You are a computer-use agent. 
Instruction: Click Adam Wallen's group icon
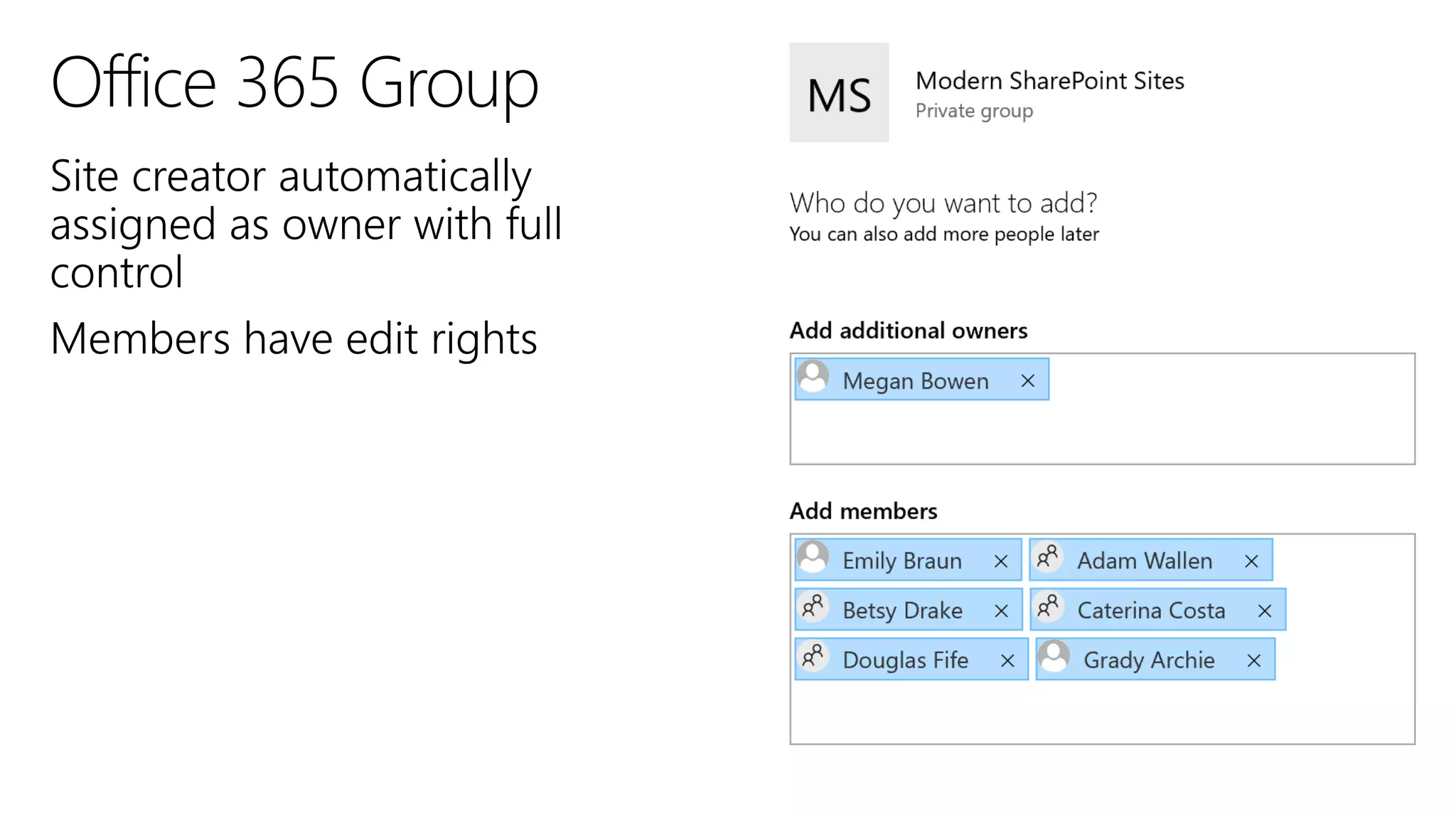tap(1048, 557)
